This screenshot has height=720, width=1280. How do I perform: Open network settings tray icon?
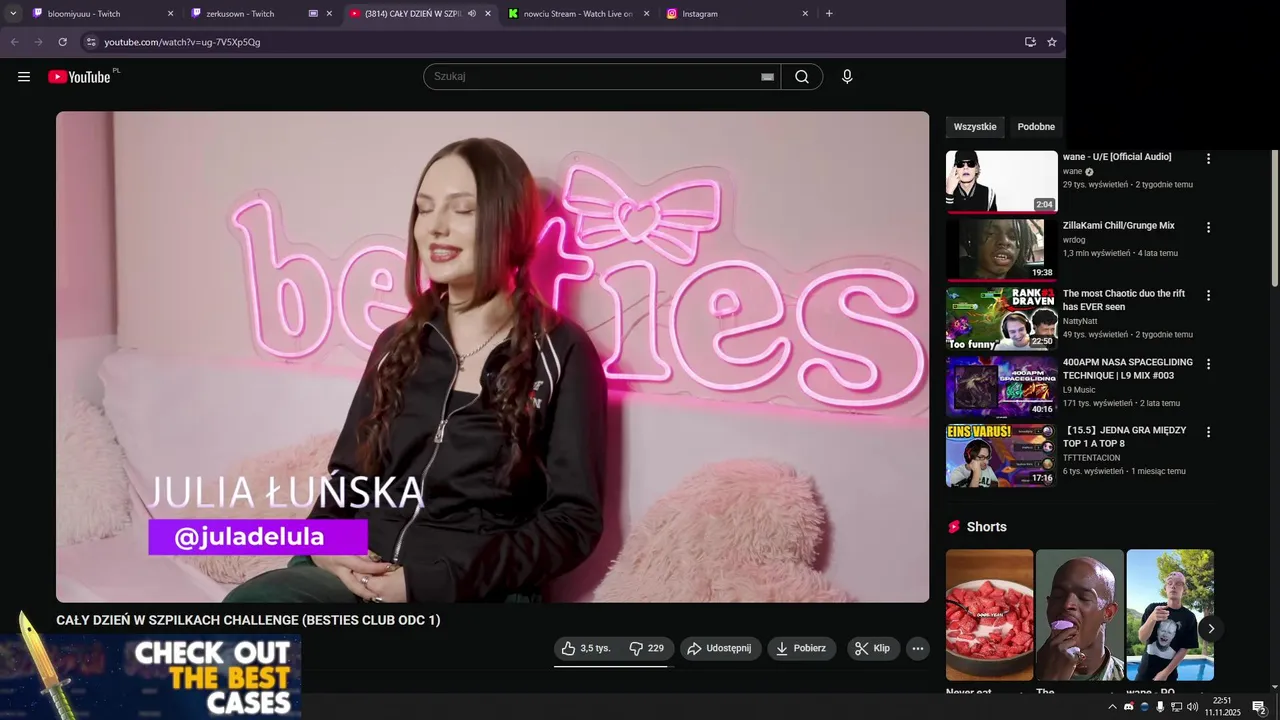(1176, 707)
